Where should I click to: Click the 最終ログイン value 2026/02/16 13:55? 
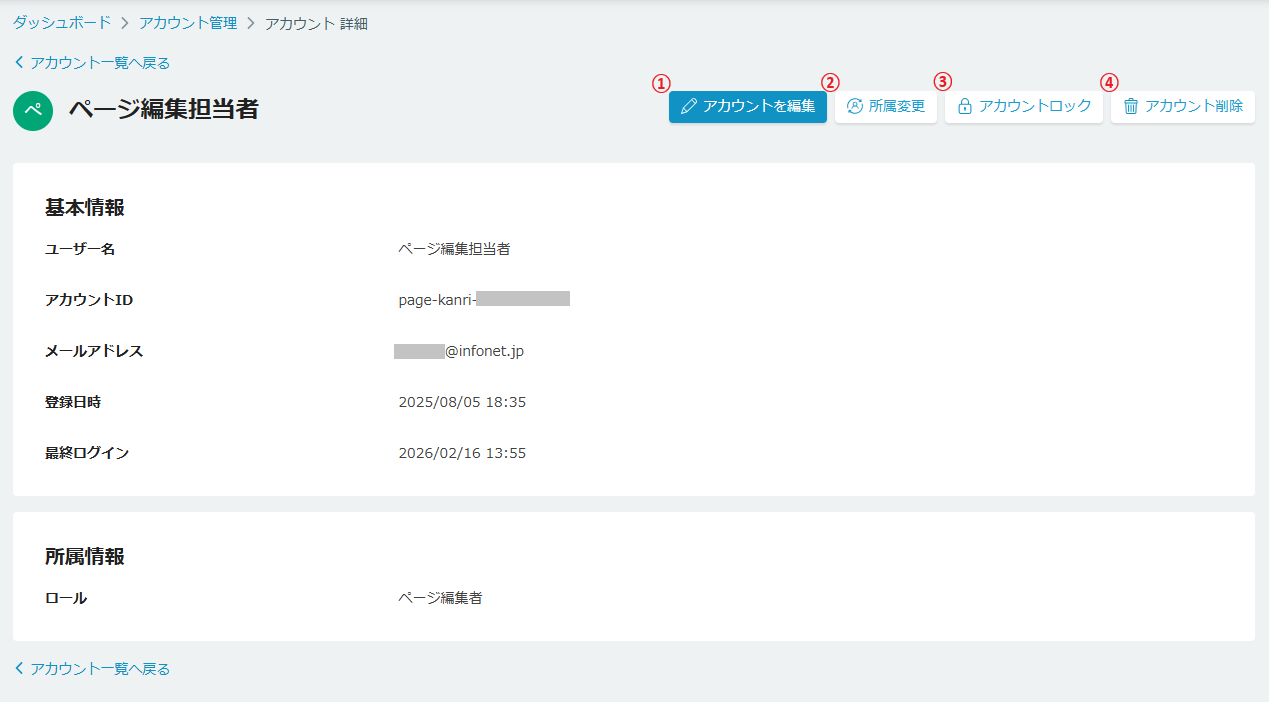pyautogui.click(x=462, y=453)
